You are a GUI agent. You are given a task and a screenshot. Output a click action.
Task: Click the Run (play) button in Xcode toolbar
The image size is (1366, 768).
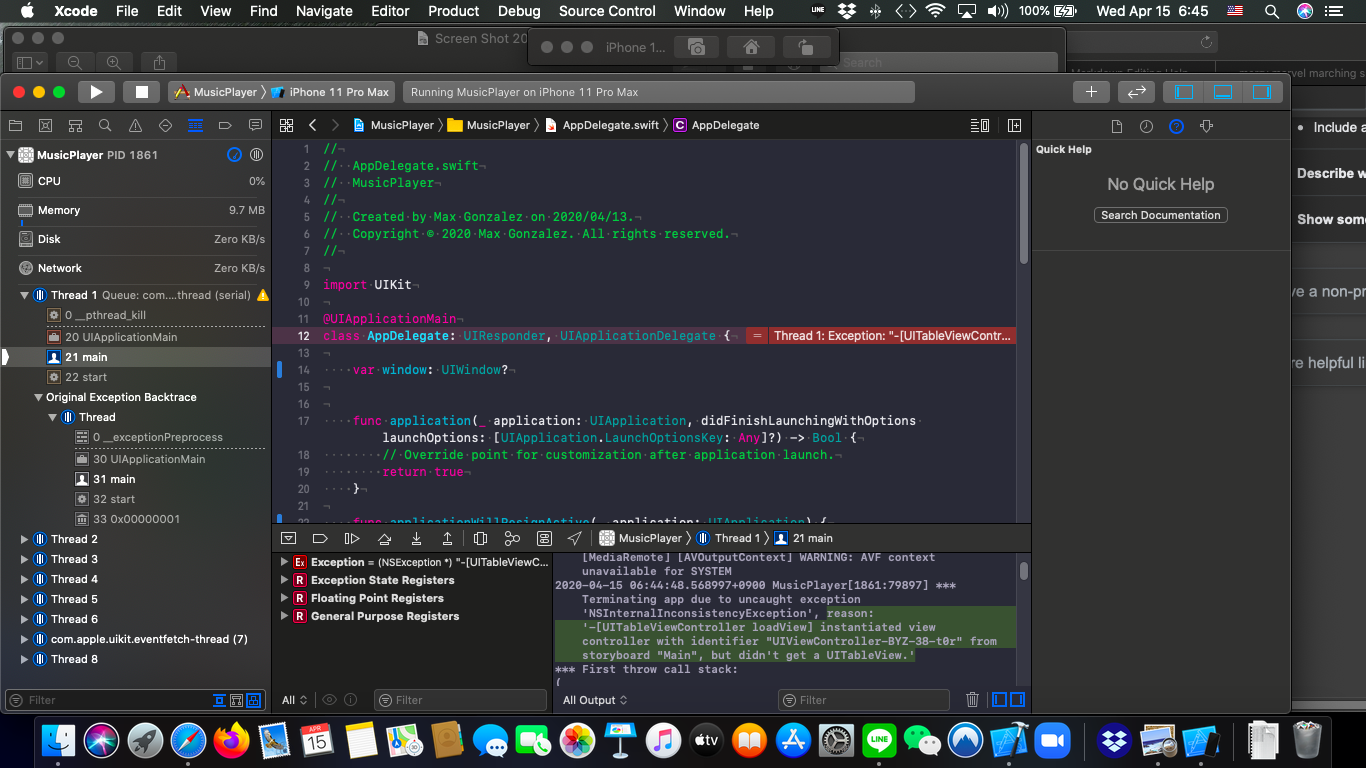(96, 92)
